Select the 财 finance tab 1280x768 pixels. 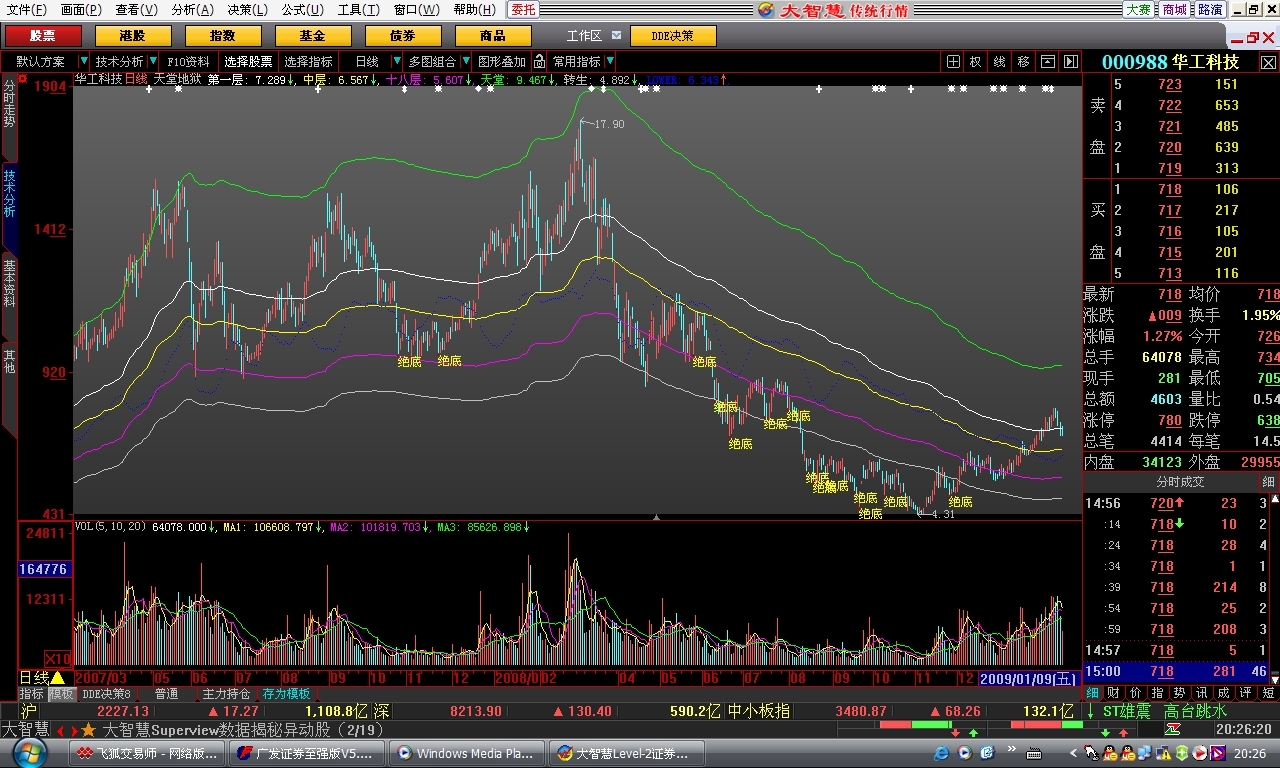point(1115,692)
